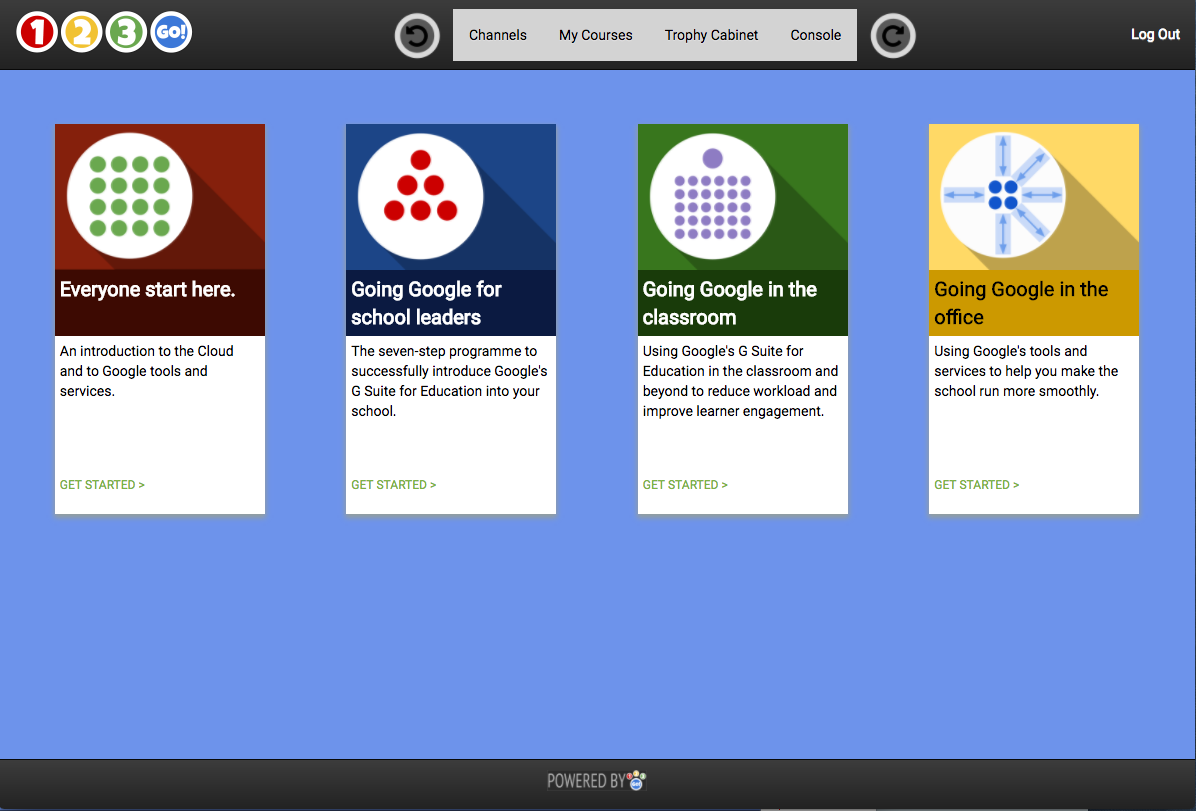The image size is (1196, 811).
Task: Click the purple dots classroom course icon
Action: [712, 196]
